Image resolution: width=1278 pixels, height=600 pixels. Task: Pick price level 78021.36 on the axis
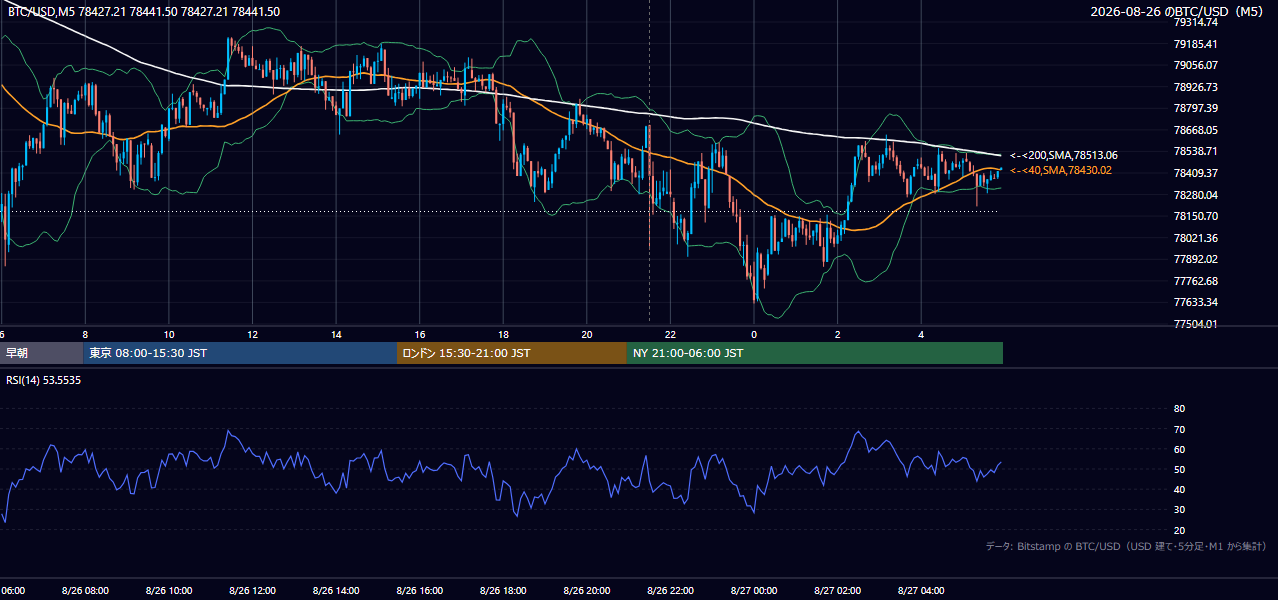(1196, 238)
